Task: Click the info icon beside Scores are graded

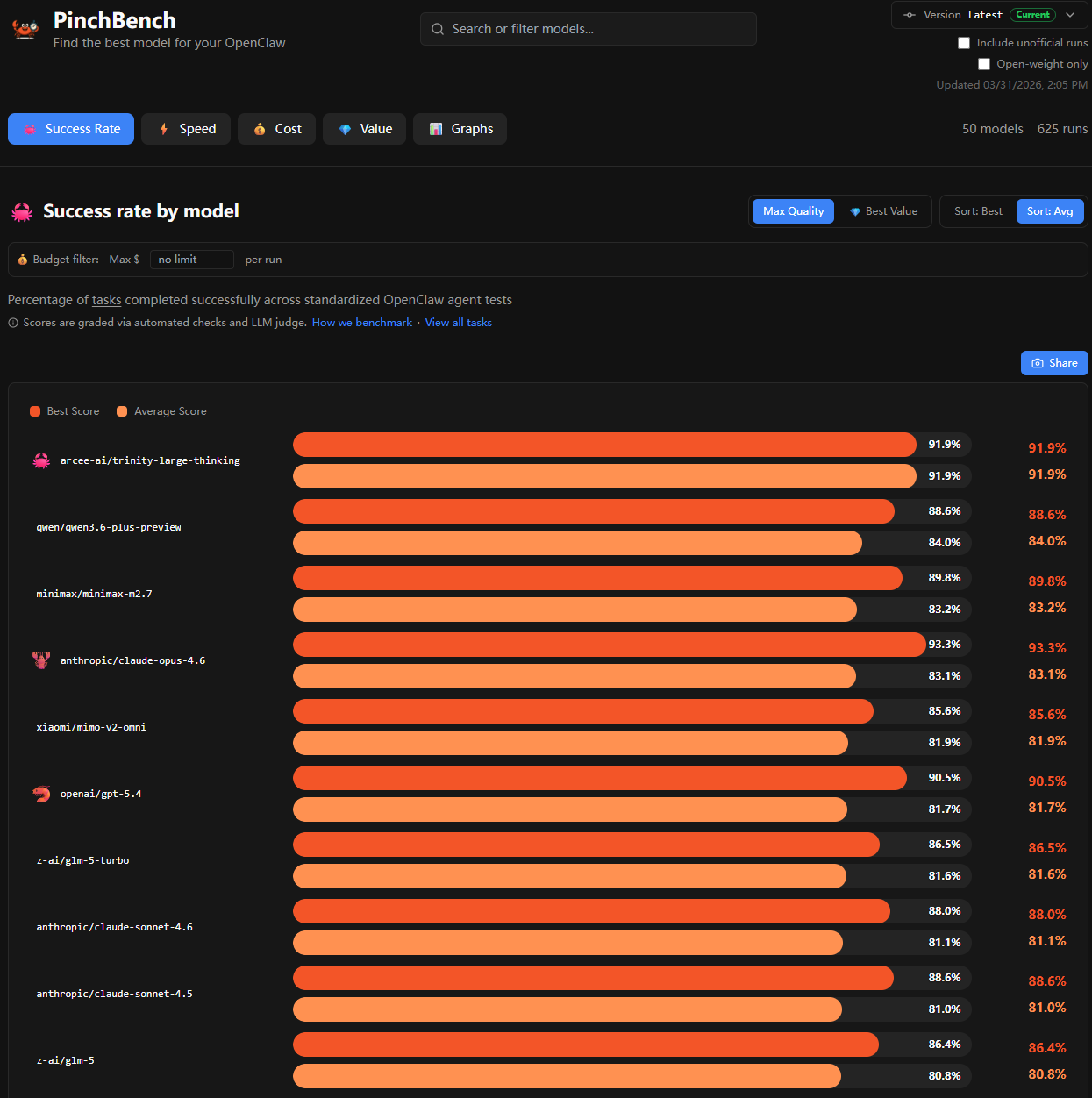Action: coord(13,323)
